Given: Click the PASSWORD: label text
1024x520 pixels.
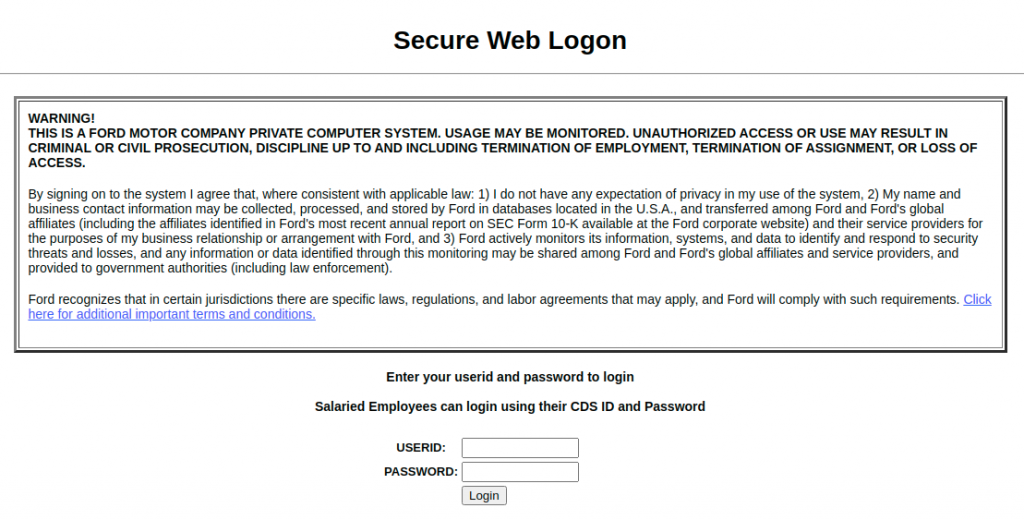Looking at the screenshot, I should click(x=421, y=472).
